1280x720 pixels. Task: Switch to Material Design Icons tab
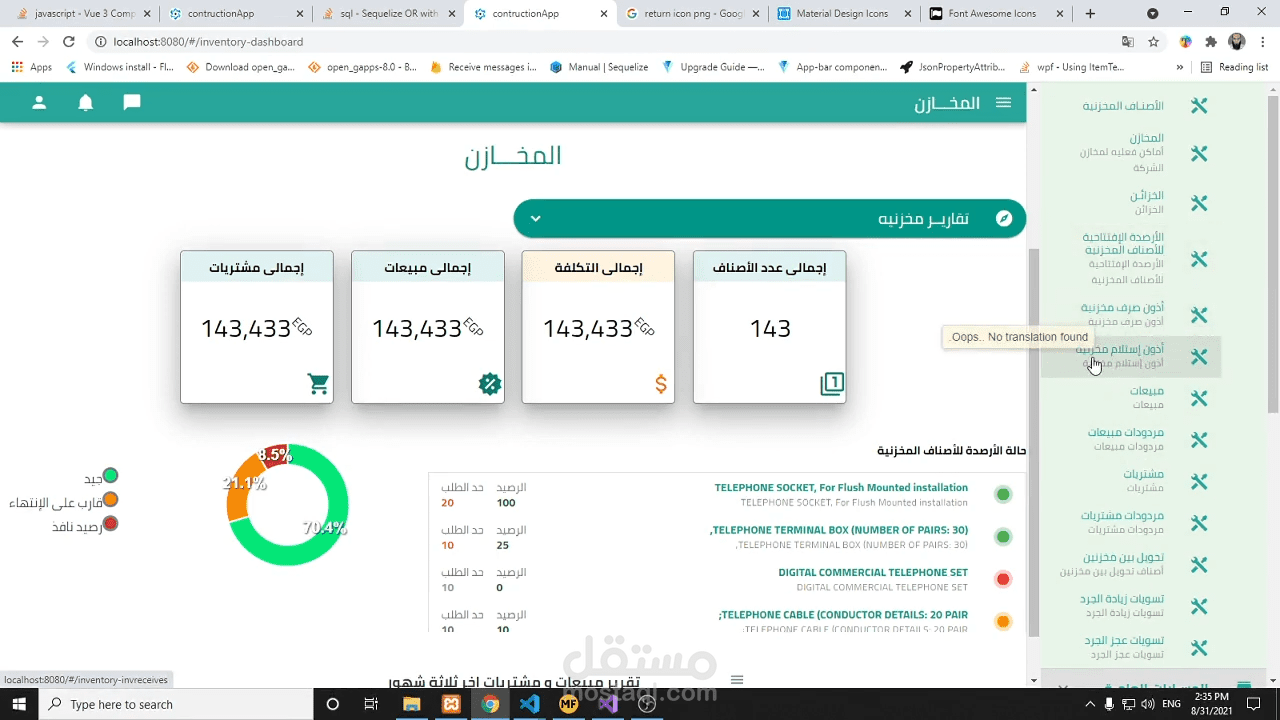pyautogui.click(x=845, y=14)
